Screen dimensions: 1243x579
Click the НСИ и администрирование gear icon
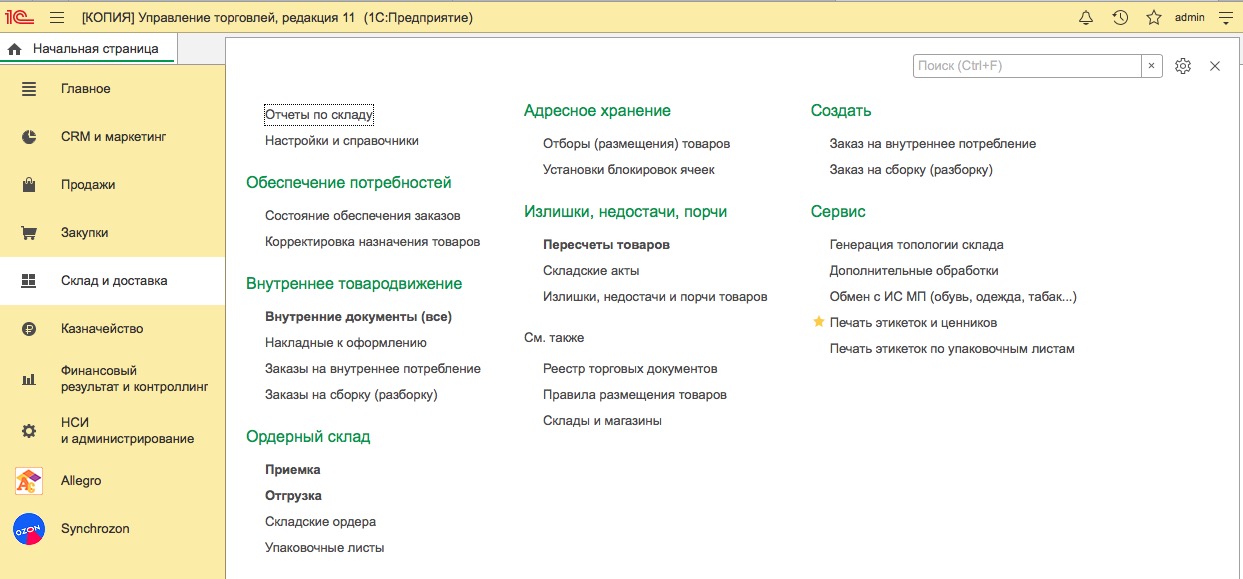pos(29,431)
